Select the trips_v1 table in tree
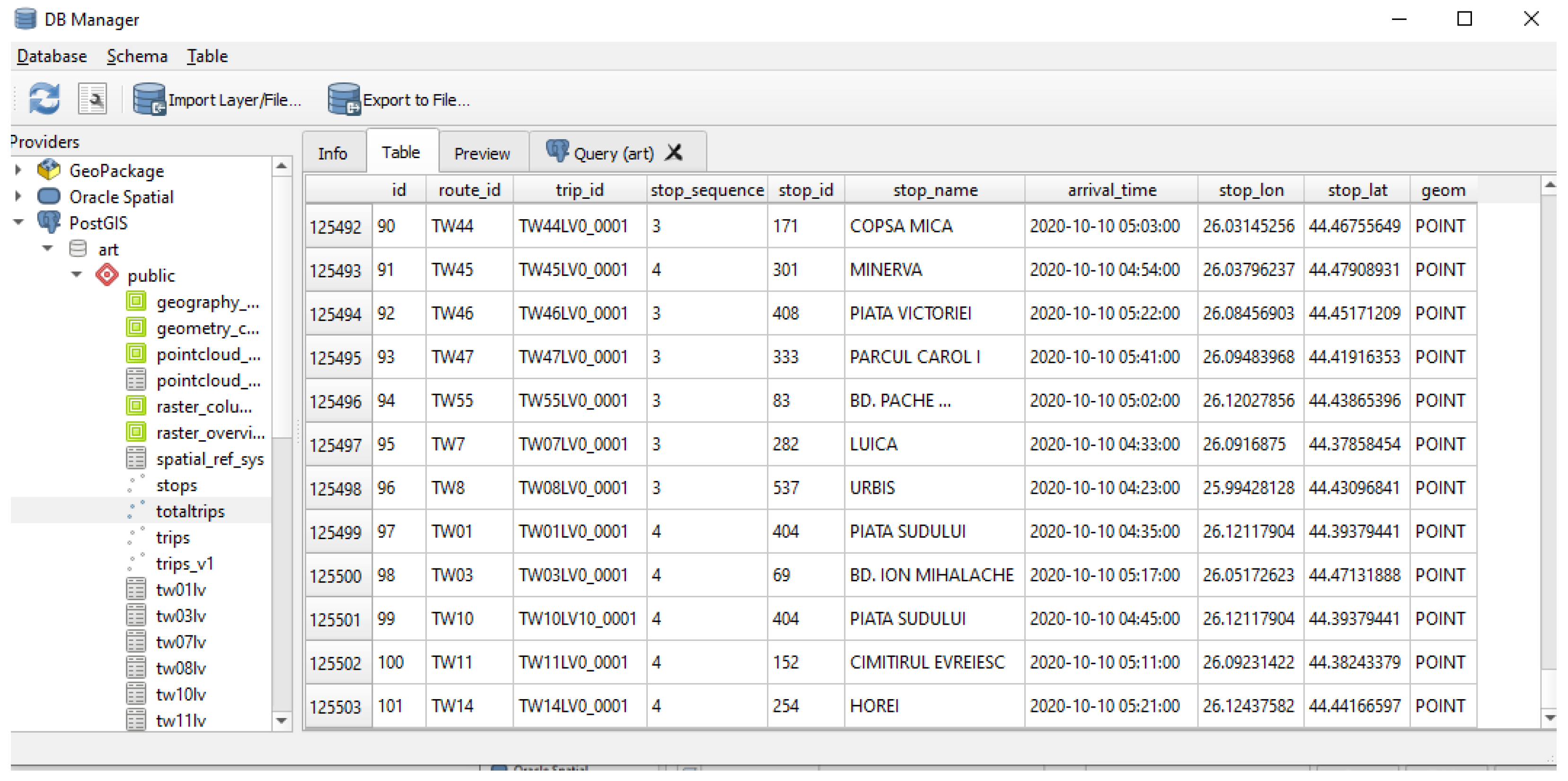Viewport: 1568px width, 781px height. [x=185, y=564]
